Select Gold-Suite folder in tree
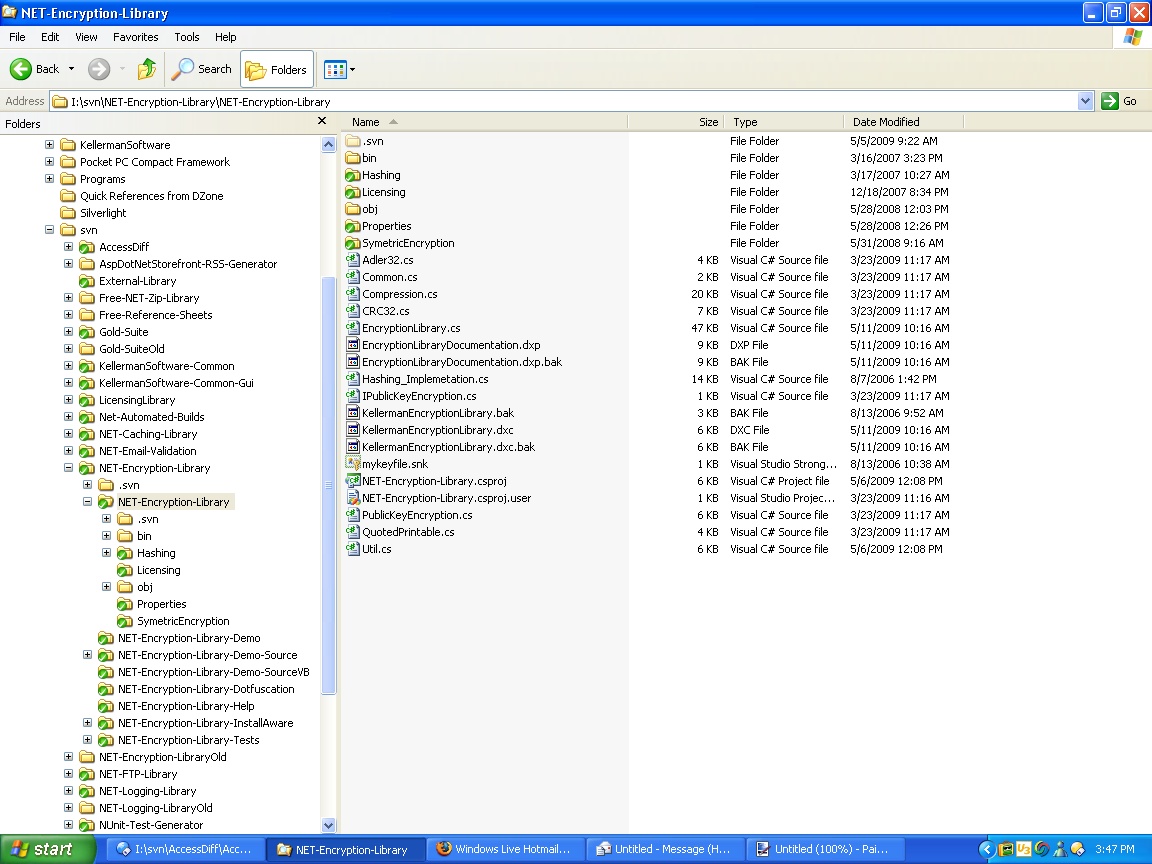Image resolution: width=1152 pixels, height=864 pixels. point(123,332)
